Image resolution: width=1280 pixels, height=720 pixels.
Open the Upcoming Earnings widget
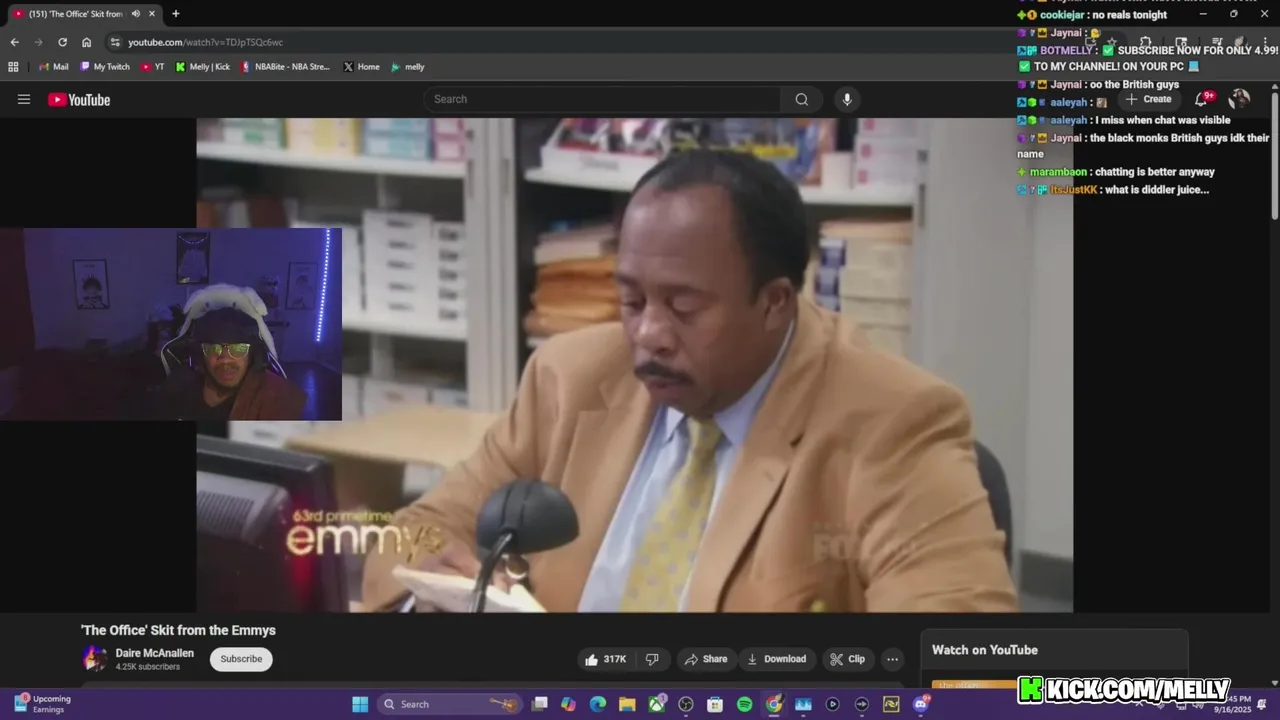click(x=42, y=704)
